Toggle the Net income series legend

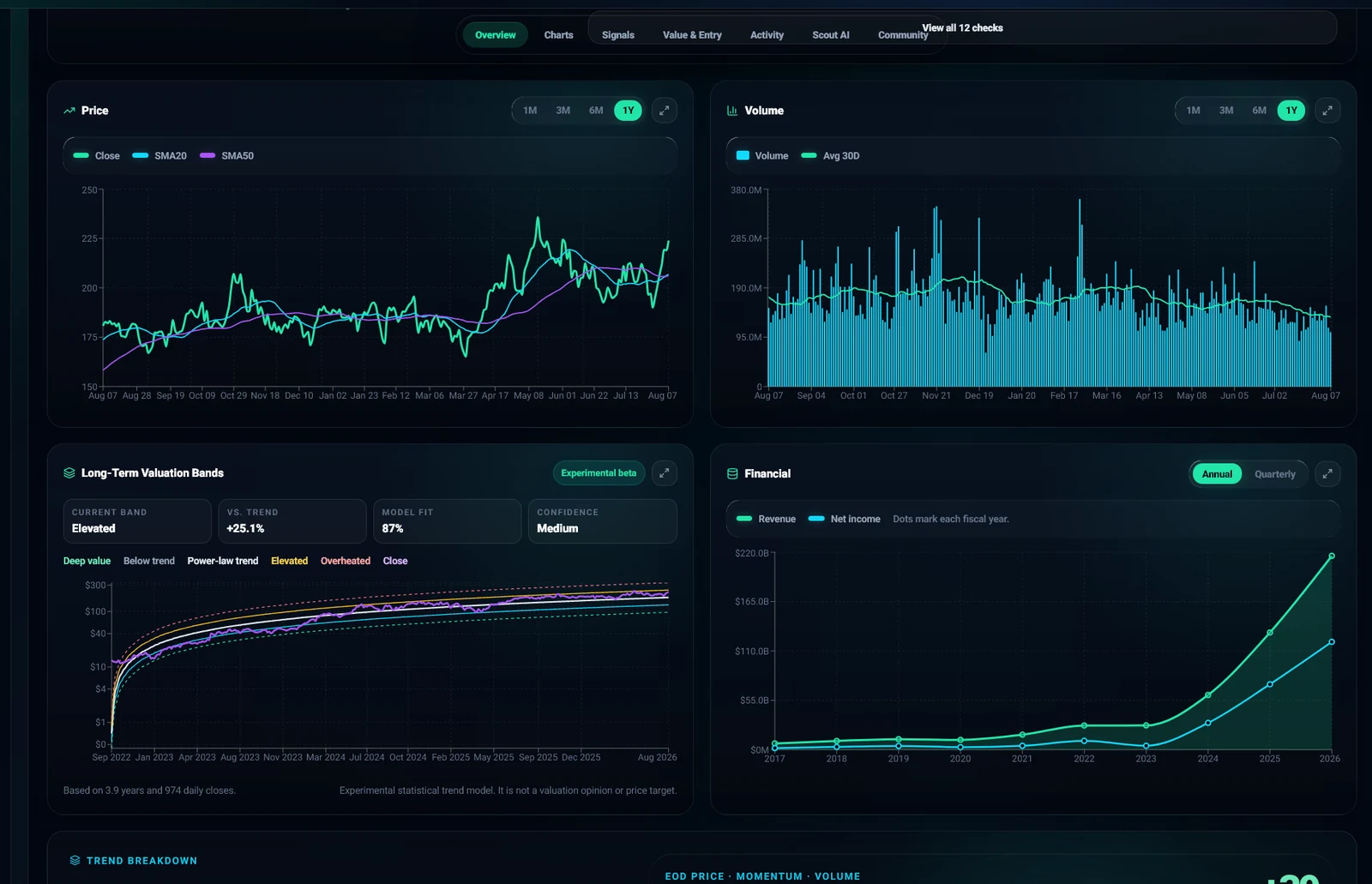[x=845, y=519]
